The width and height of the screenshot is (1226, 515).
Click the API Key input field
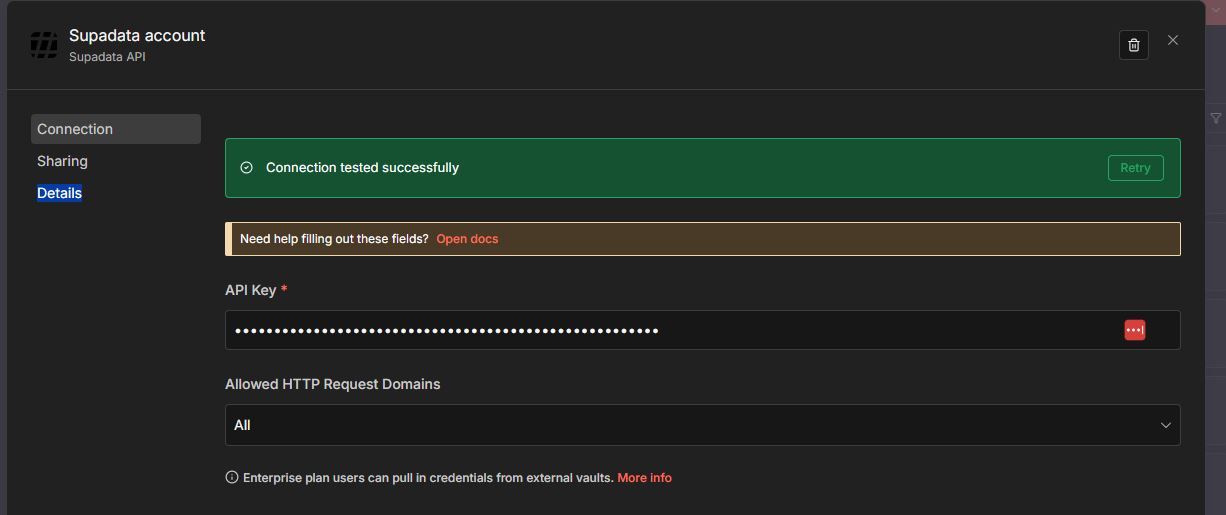(702, 330)
